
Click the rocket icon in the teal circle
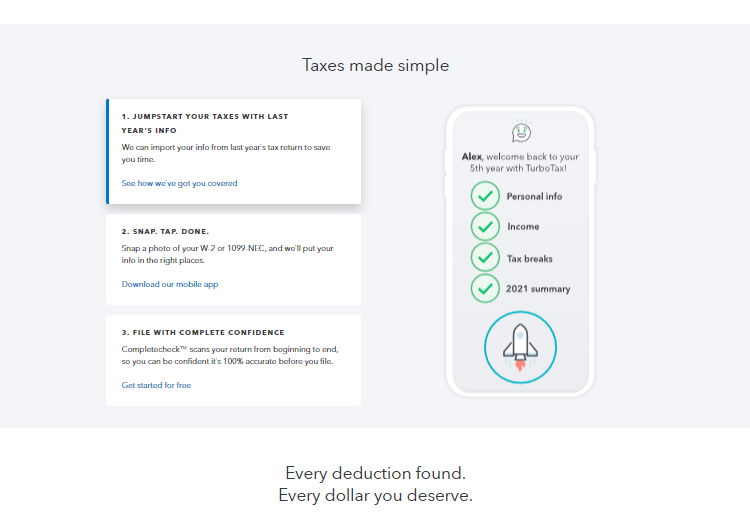(x=520, y=347)
